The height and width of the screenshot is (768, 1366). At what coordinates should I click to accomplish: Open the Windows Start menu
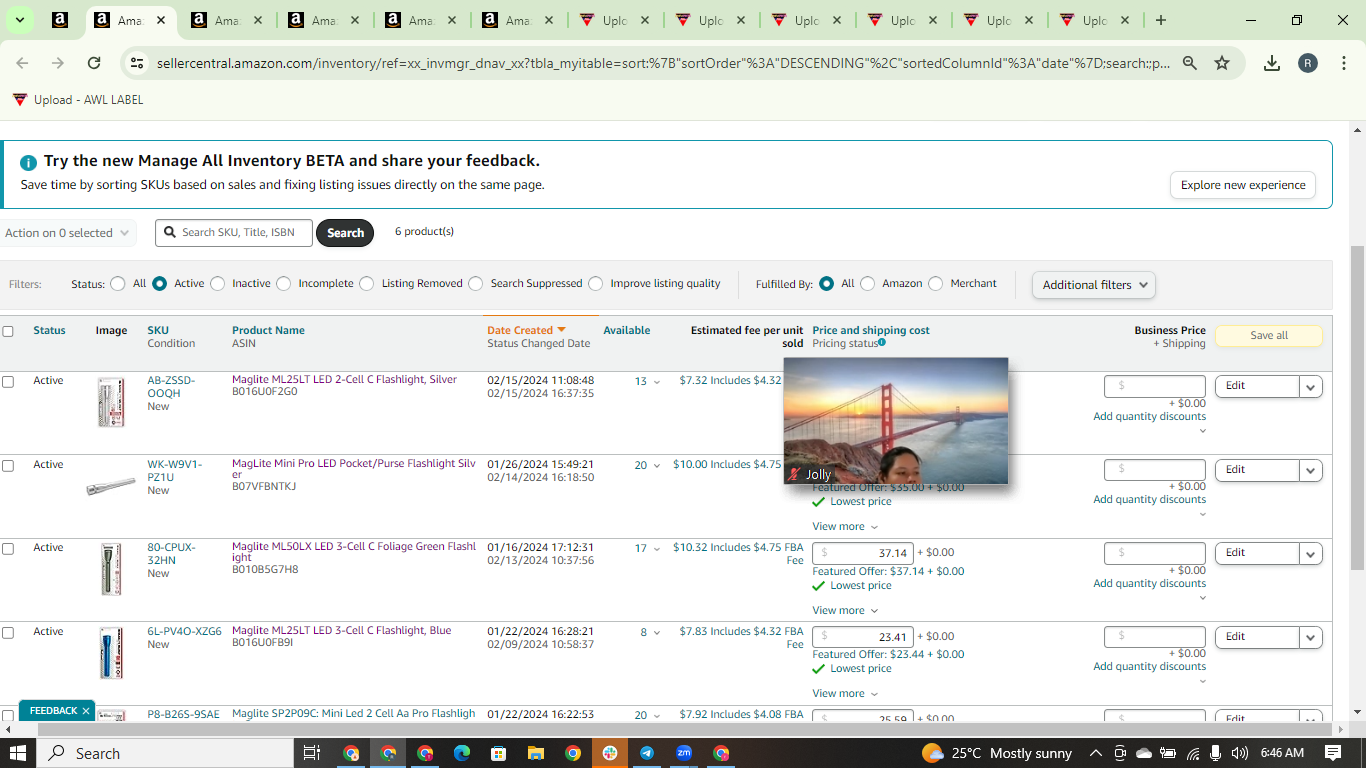pos(17,753)
